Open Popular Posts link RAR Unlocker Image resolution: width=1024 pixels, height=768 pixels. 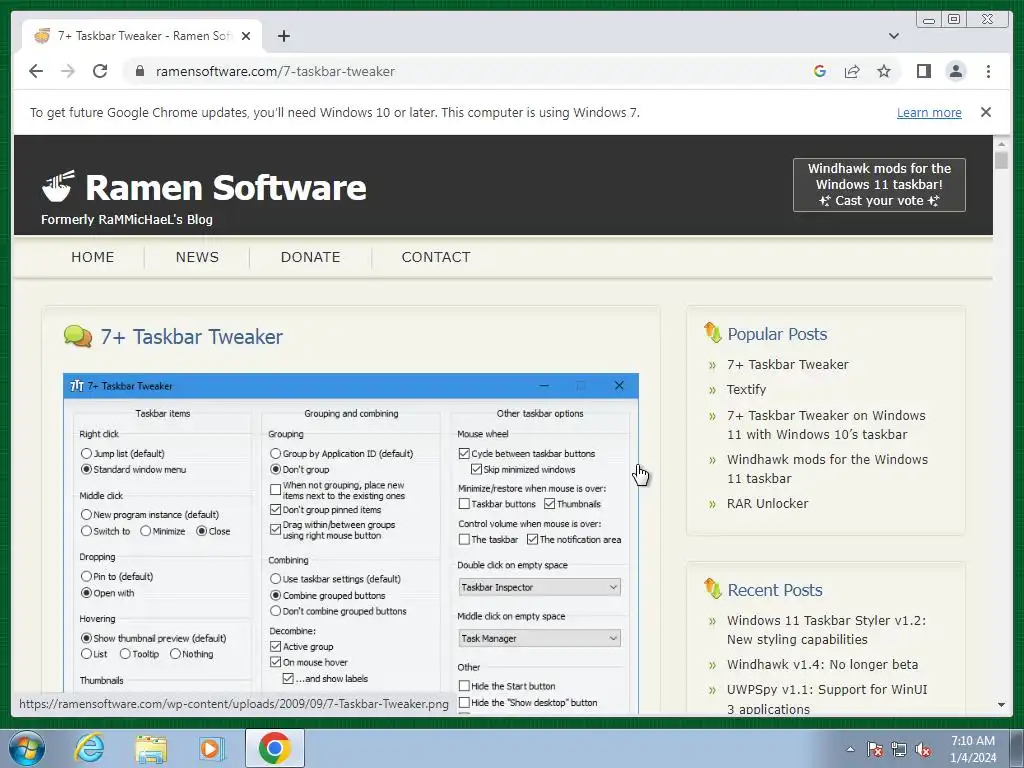tap(767, 504)
